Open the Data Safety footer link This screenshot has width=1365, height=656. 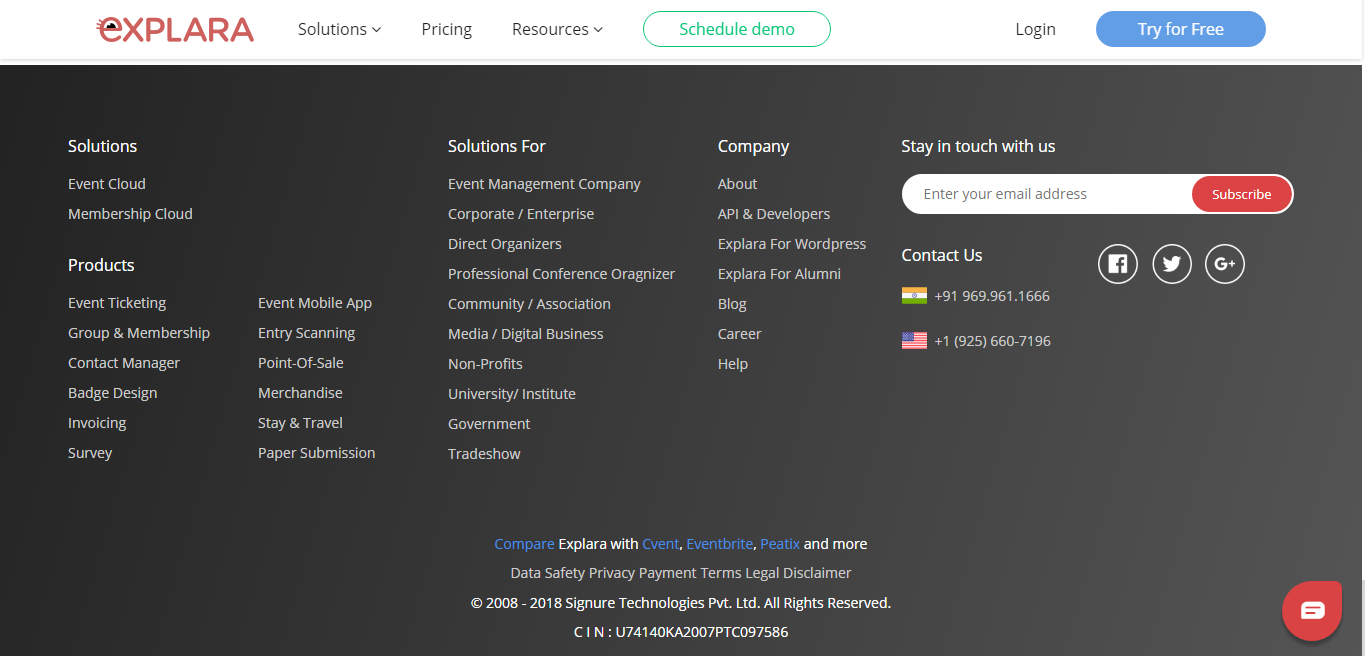click(547, 573)
